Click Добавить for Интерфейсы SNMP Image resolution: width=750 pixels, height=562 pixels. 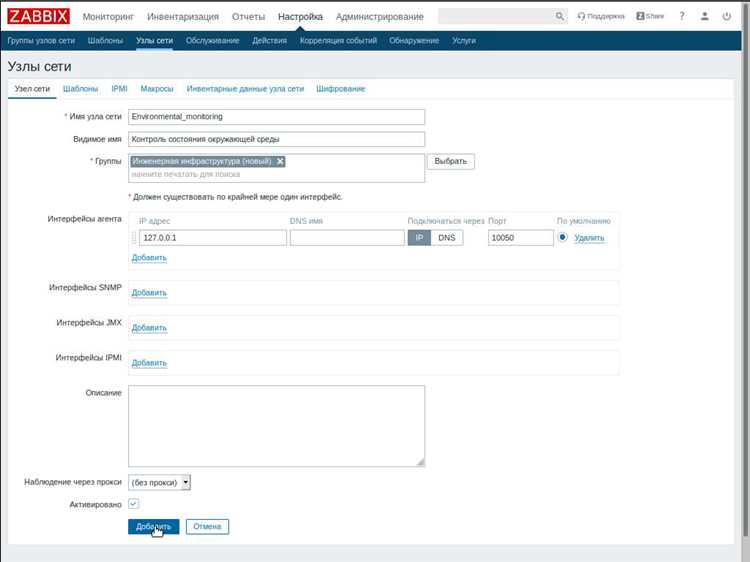(149, 293)
